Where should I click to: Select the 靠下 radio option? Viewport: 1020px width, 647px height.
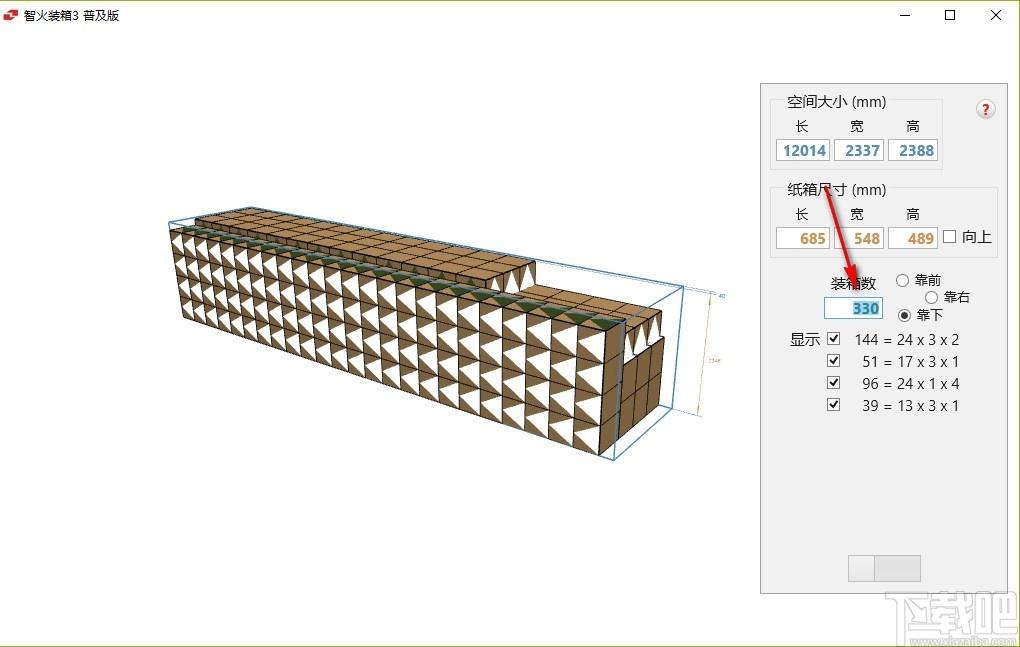(904, 315)
